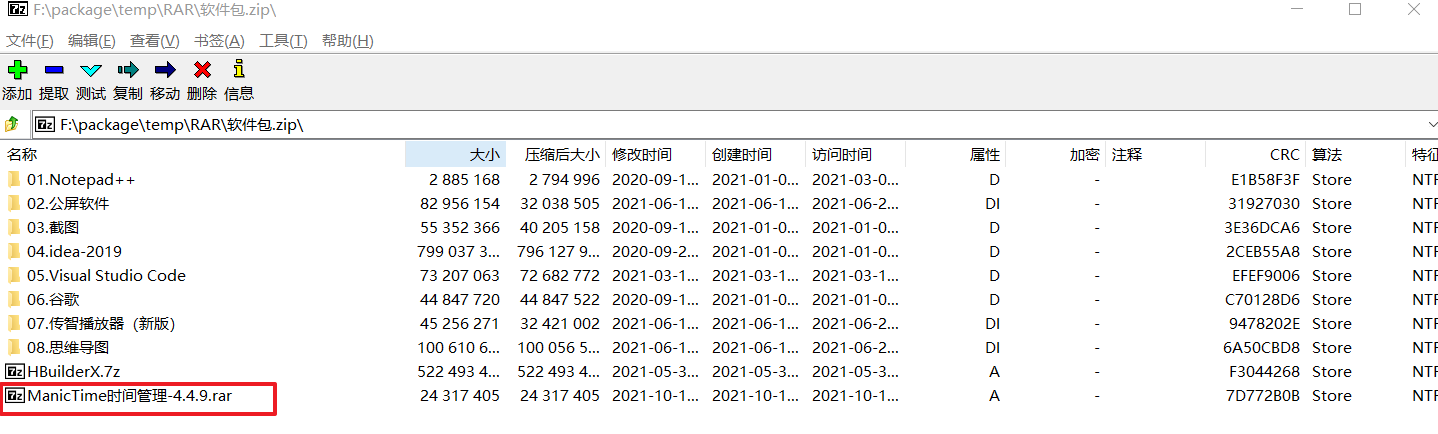Click size value 2 885 168

point(464,180)
